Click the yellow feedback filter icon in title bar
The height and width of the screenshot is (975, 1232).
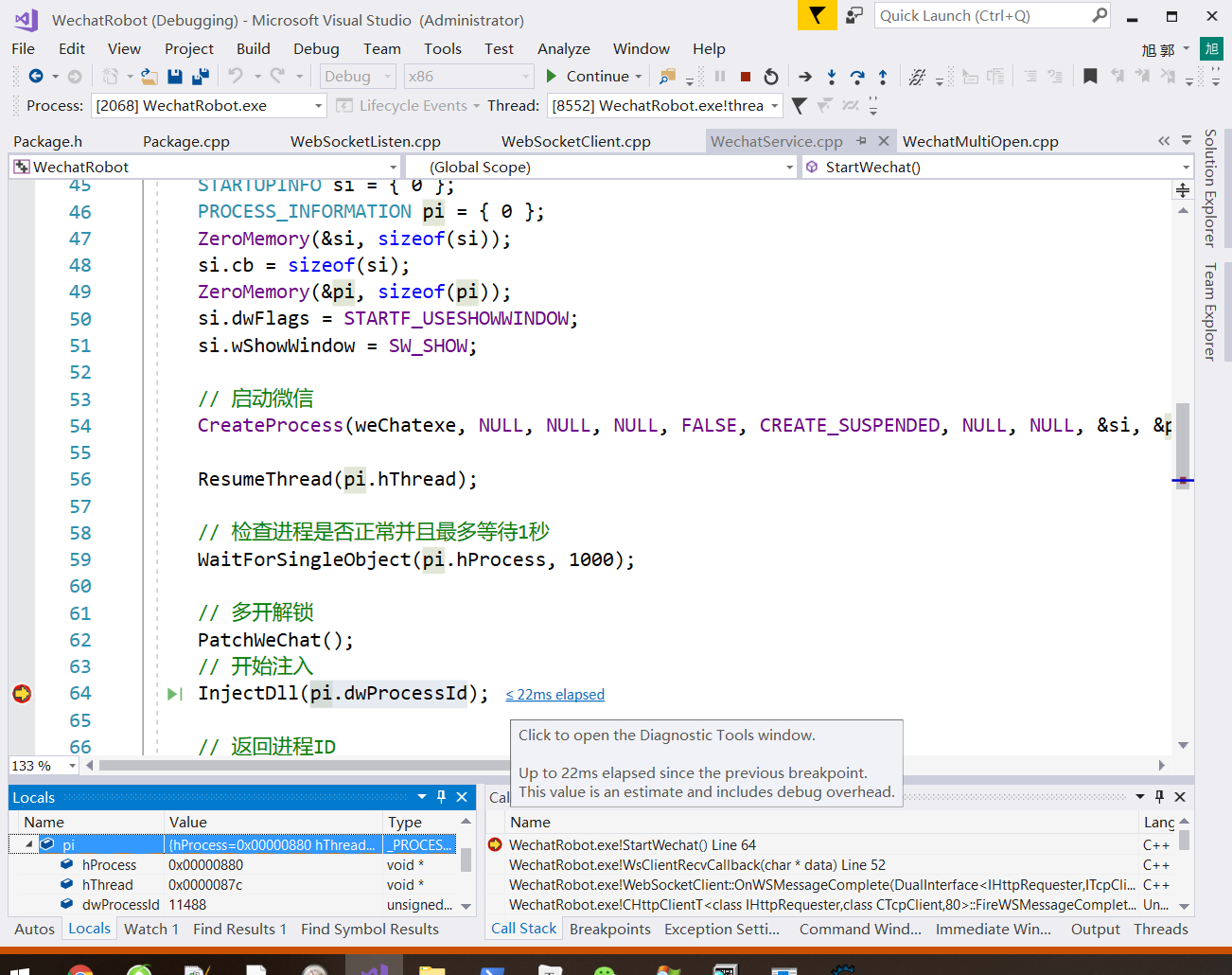(x=818, y=15)
